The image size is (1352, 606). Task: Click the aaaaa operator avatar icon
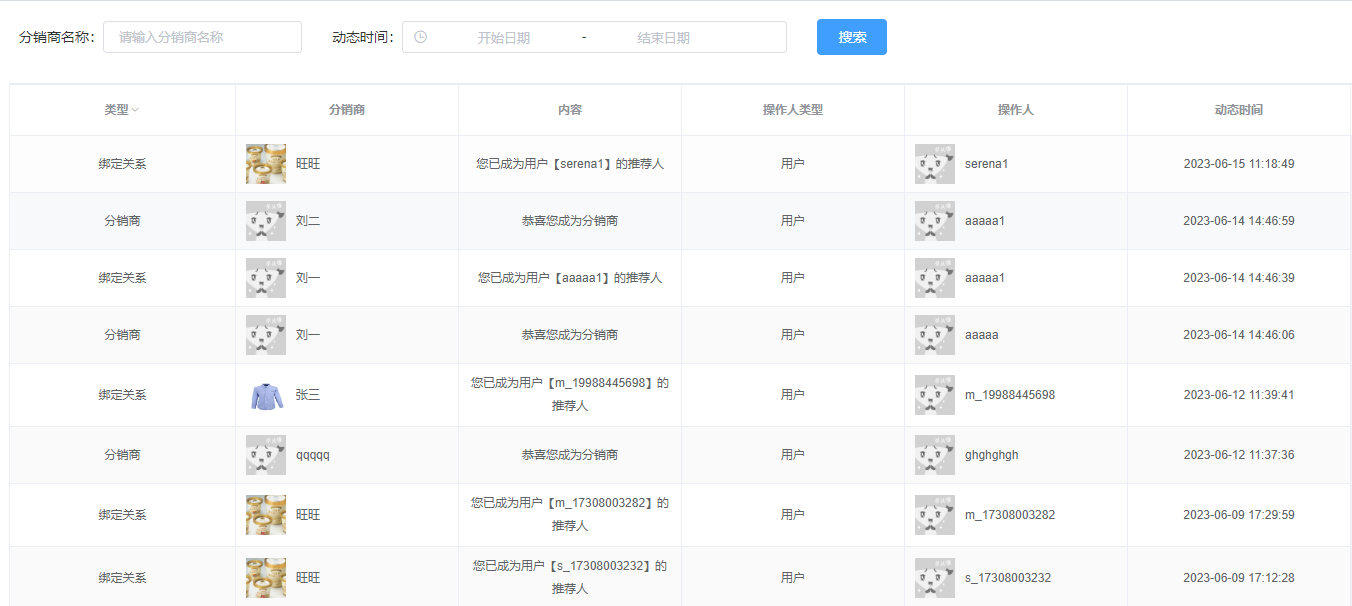935,335
